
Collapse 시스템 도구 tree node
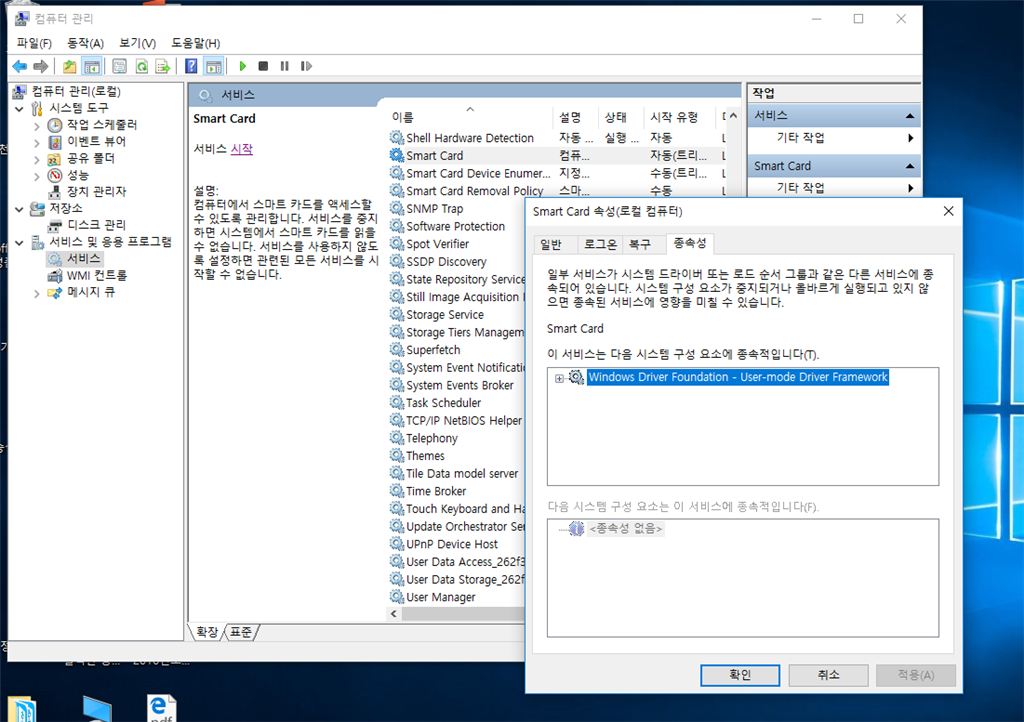pyautogui.click(x=20, y=109)
